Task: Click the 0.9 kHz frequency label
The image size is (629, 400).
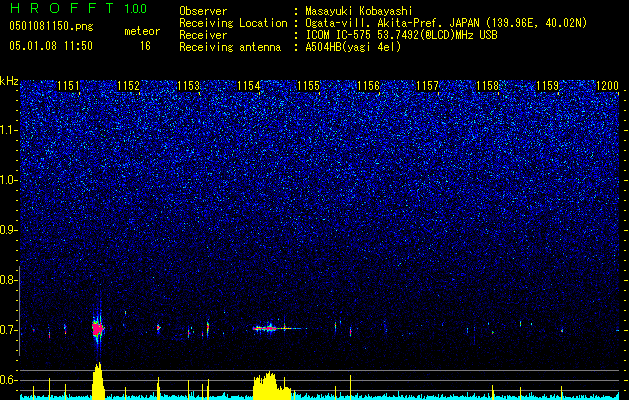Action: [9, 230]
